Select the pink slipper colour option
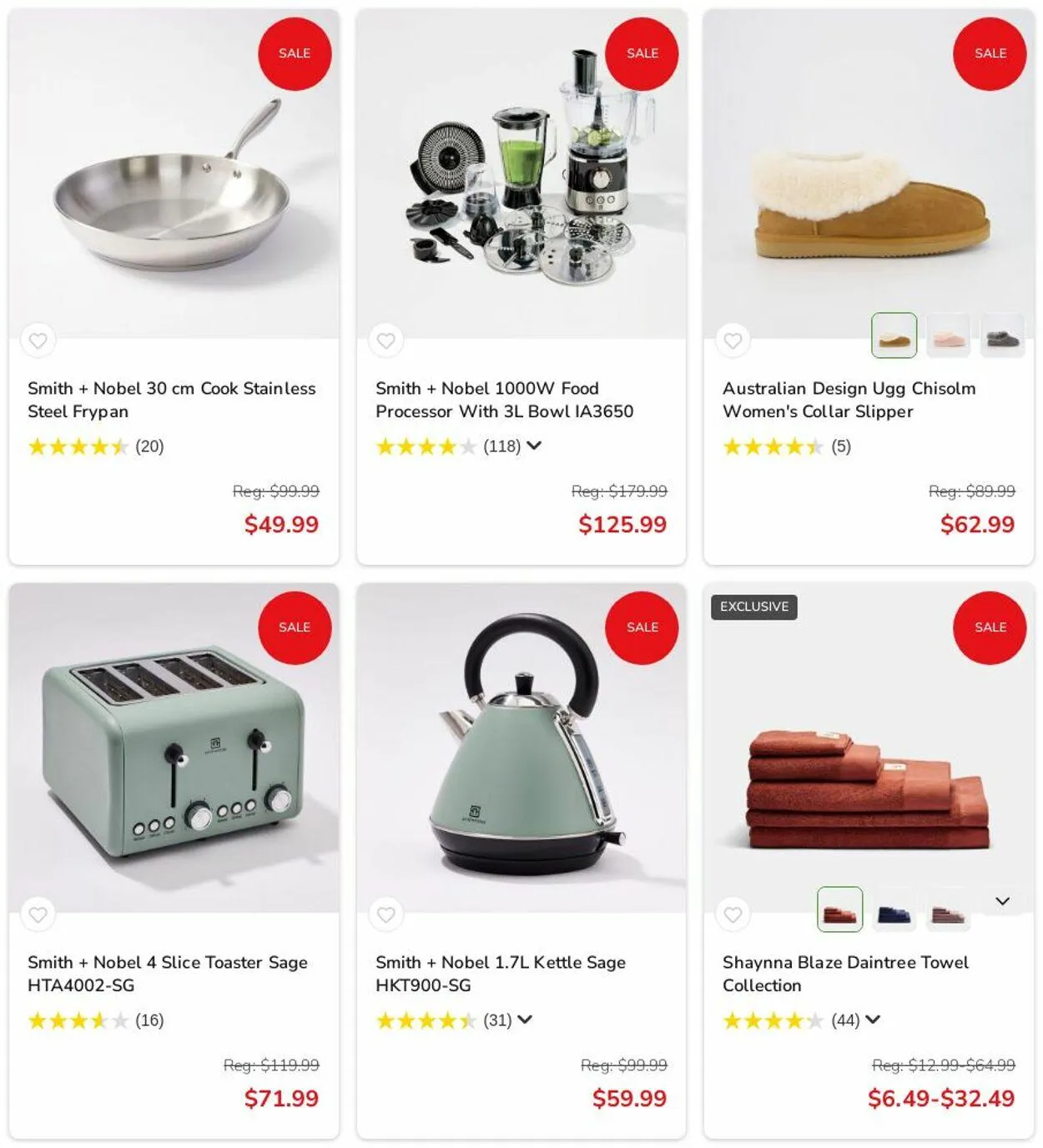 [x=948, y=335]
